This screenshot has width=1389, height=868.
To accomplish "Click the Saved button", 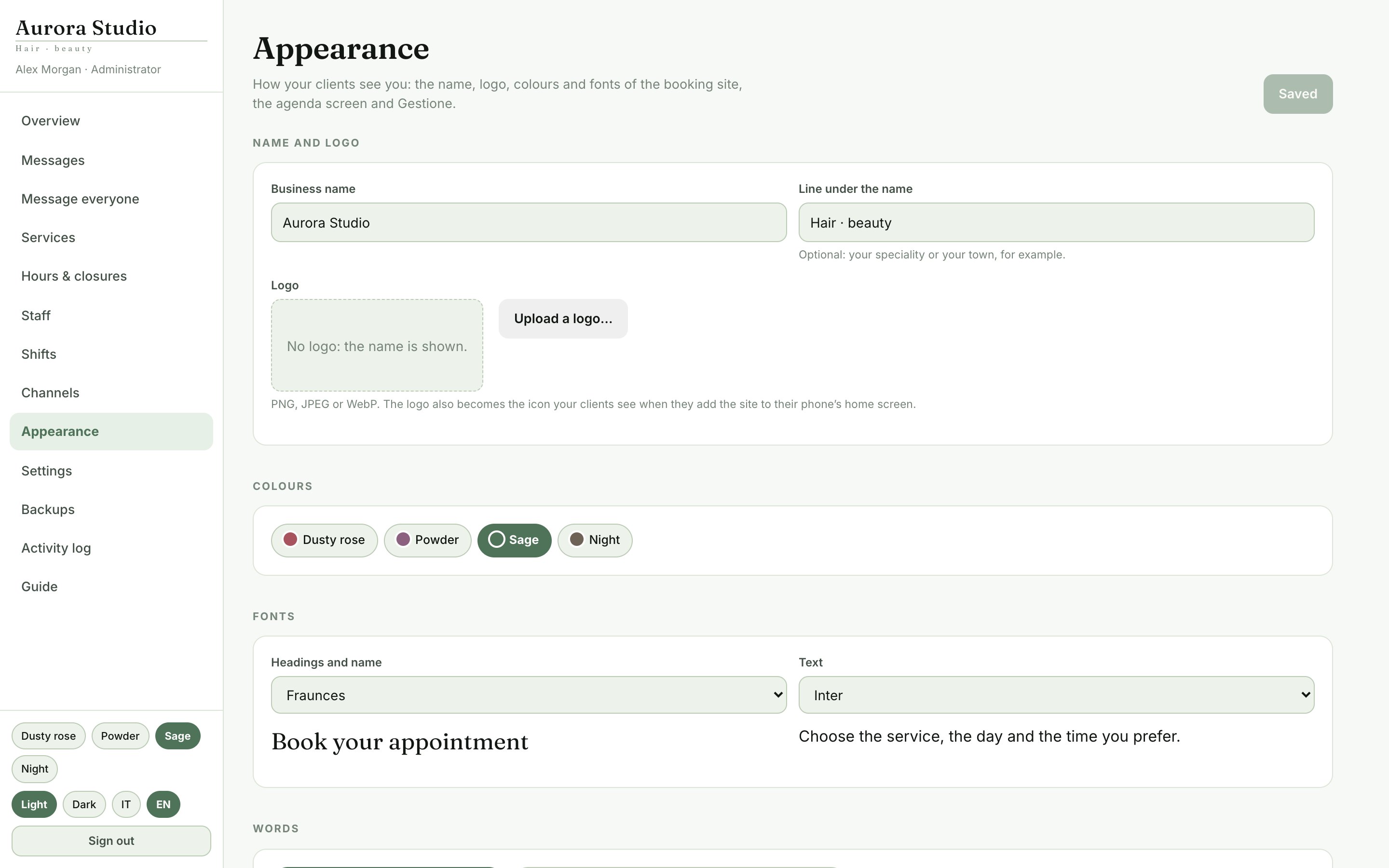I will point(1298,94).
